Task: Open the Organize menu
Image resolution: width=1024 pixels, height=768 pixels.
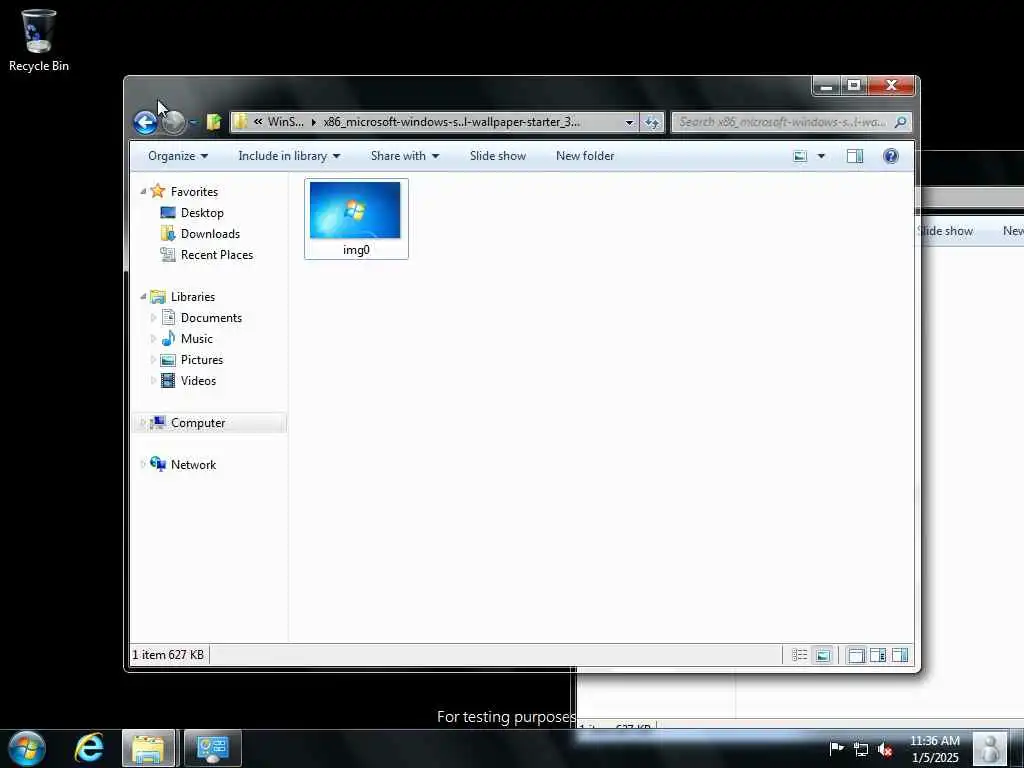Action: coord(178,156)
